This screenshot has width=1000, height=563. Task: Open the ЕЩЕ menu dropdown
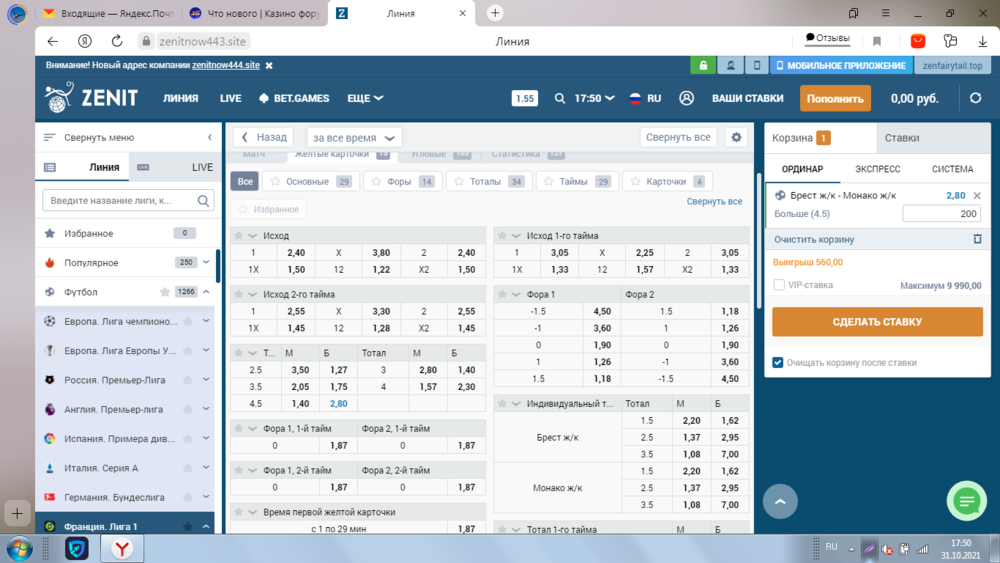coord(365,98)
